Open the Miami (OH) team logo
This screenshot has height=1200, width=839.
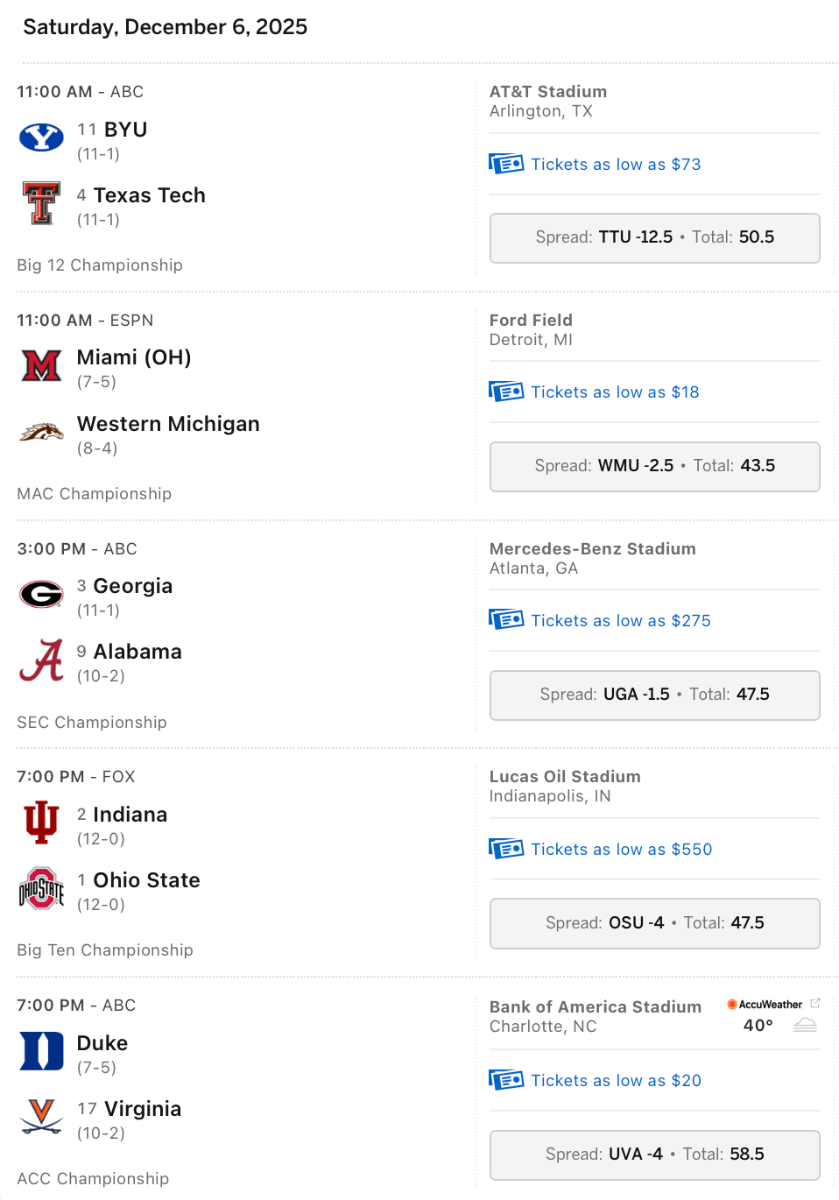41,366
